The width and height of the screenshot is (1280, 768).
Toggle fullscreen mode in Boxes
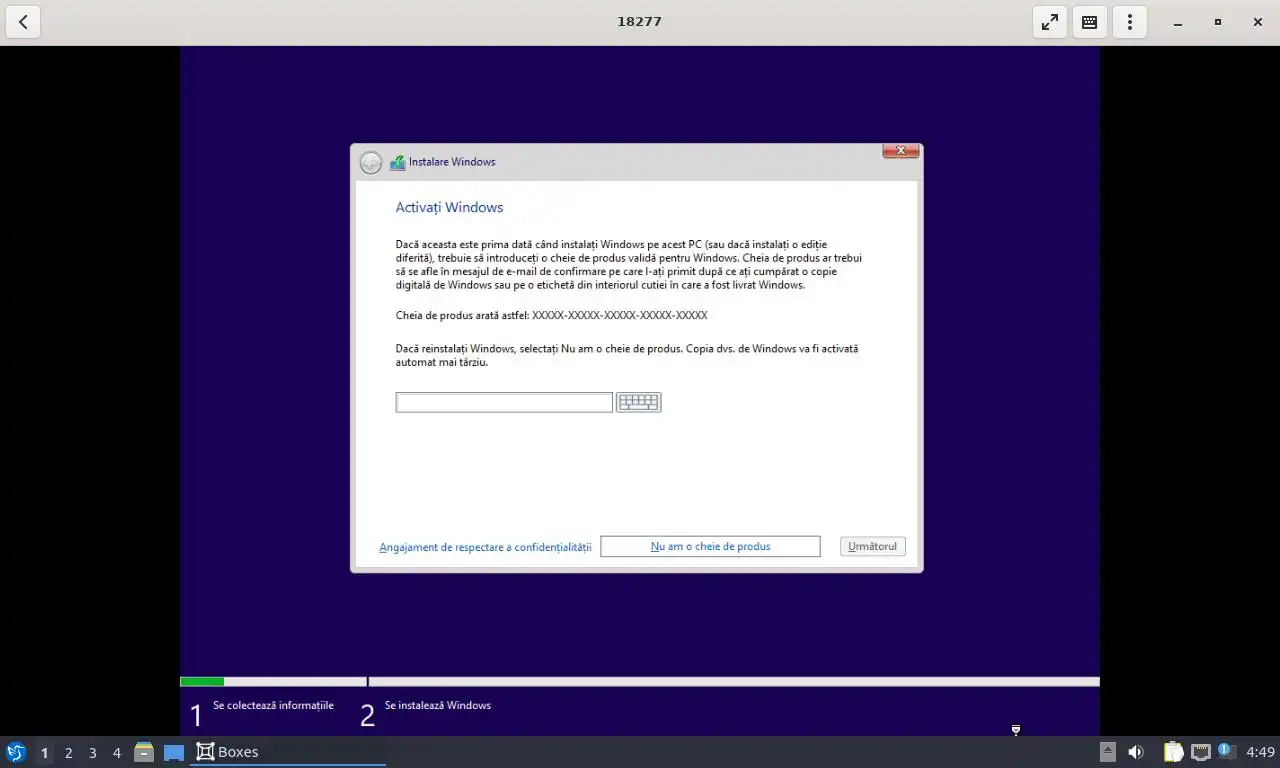[1050, 22]
